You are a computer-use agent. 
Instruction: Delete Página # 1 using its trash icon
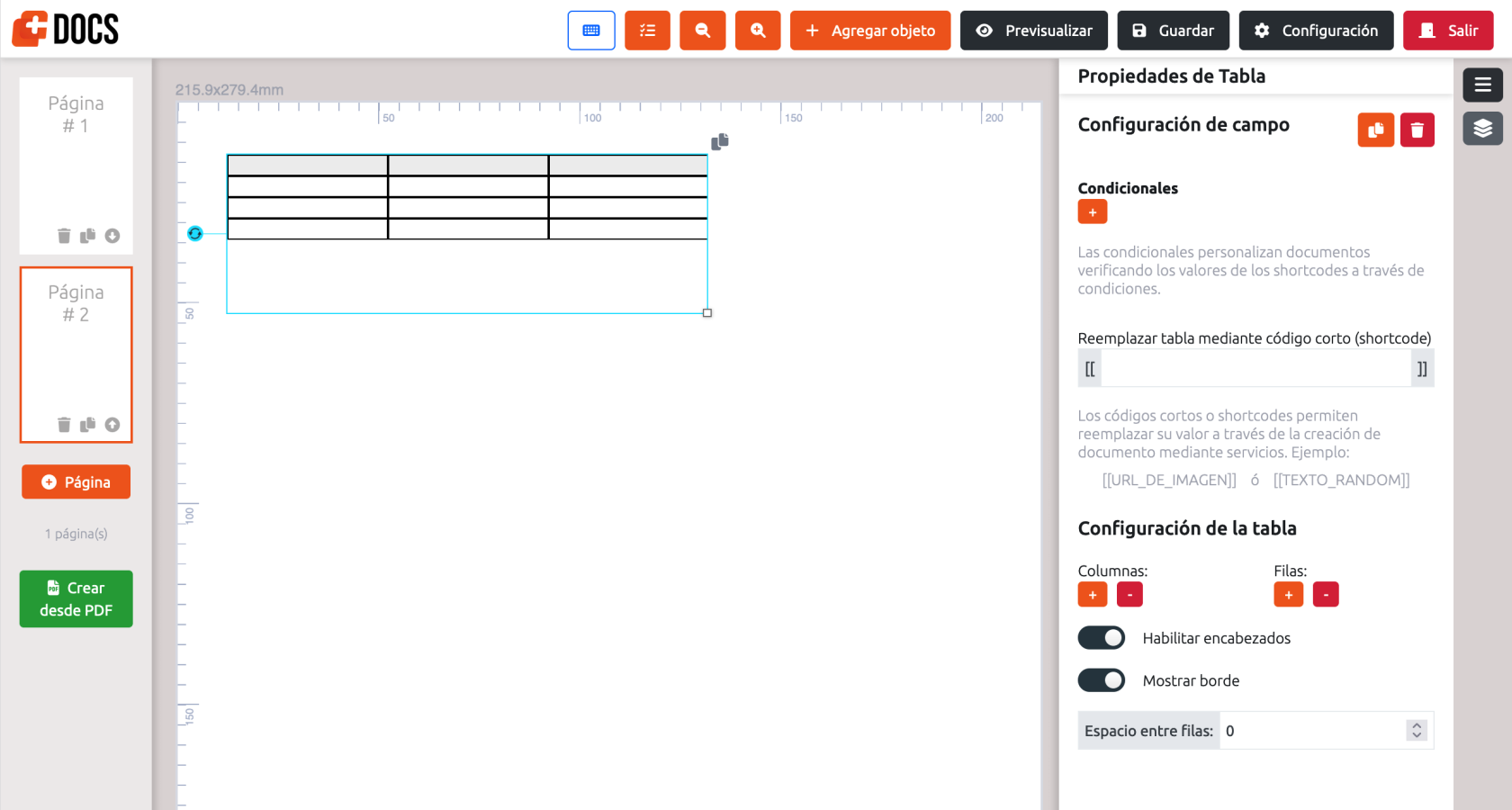click(64, 236)
